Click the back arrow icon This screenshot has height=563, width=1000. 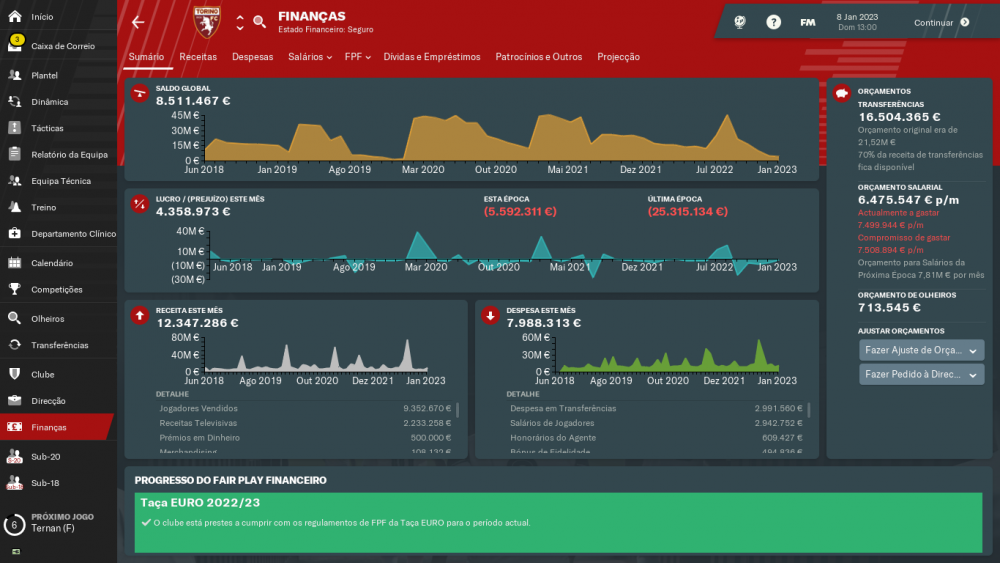[x=138, y=22]
